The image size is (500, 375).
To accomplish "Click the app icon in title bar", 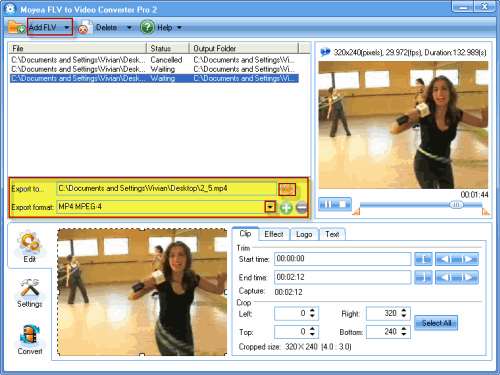I will pyautogui.click(x=10, y=9).
